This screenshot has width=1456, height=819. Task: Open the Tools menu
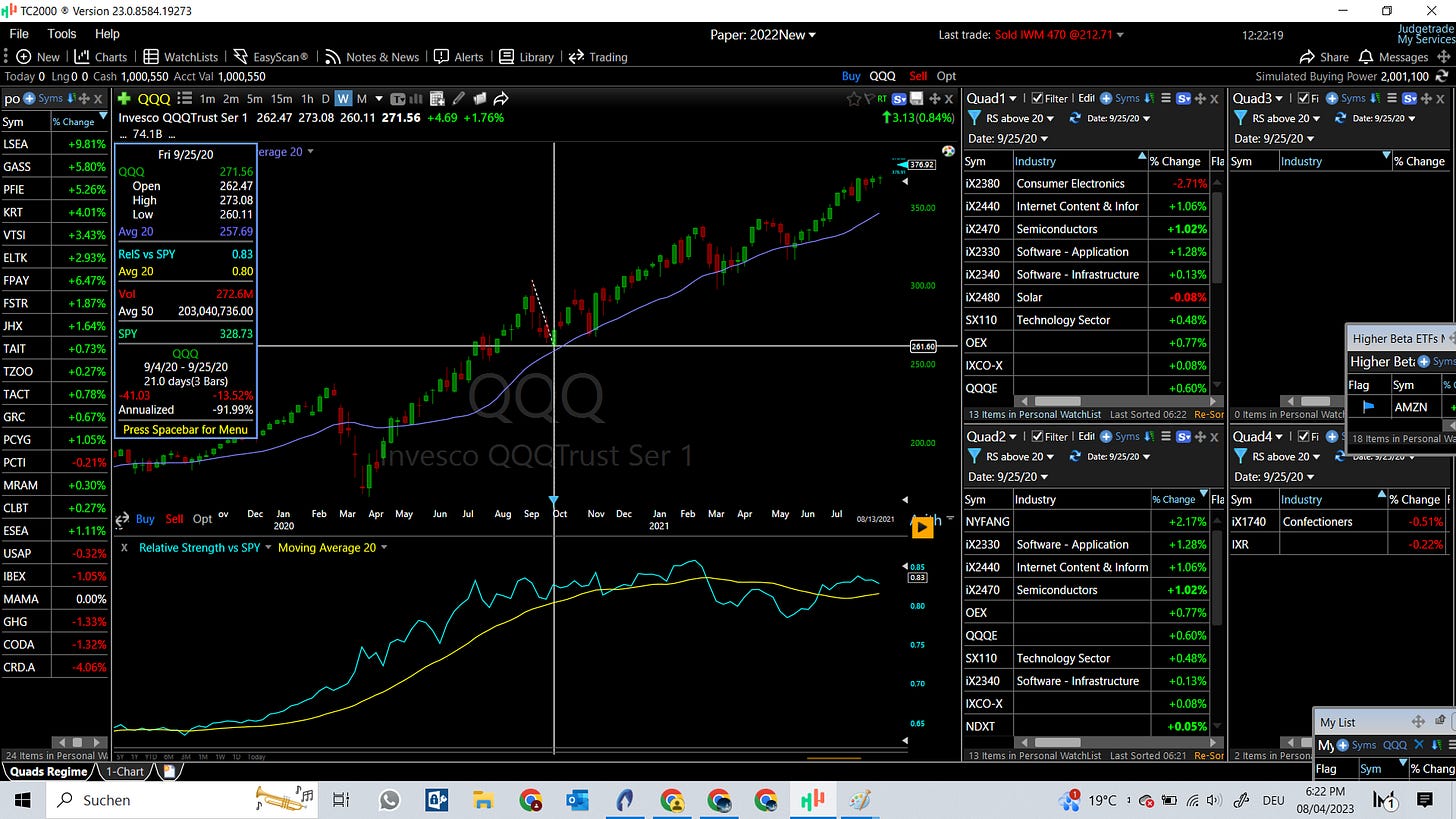(61, 33)
